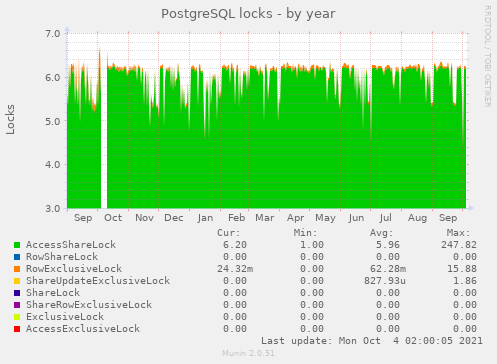Click the Nov x-axis month label

point(144,218)
